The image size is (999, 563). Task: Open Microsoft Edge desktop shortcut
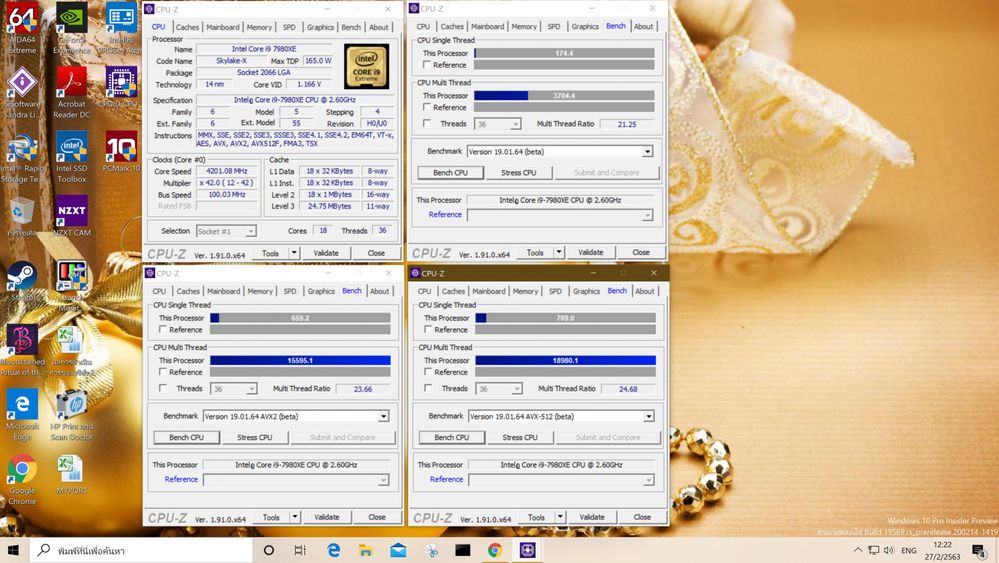click(x=22, y=415)
